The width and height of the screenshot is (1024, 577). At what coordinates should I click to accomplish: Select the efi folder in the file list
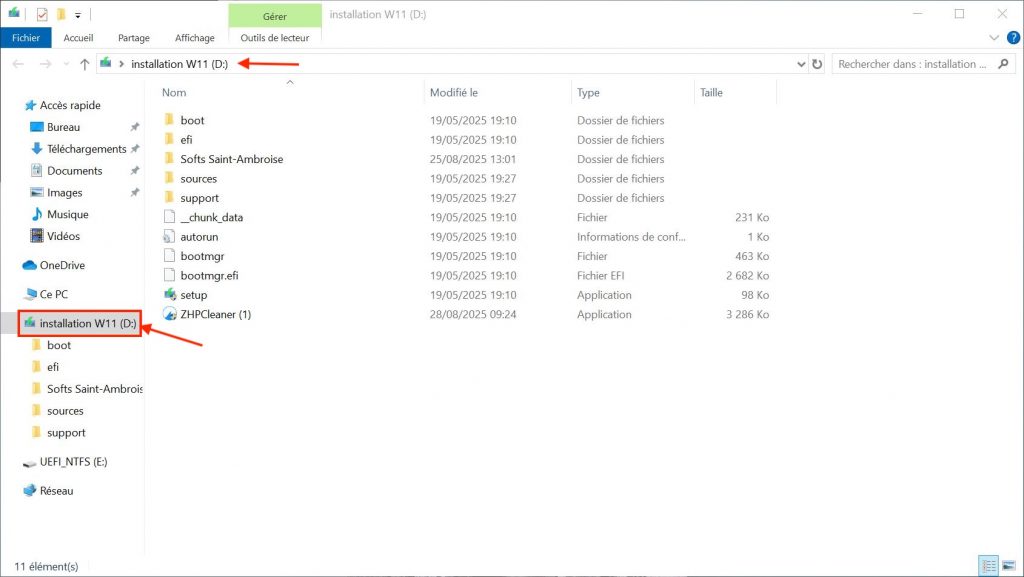pos(186,140)
